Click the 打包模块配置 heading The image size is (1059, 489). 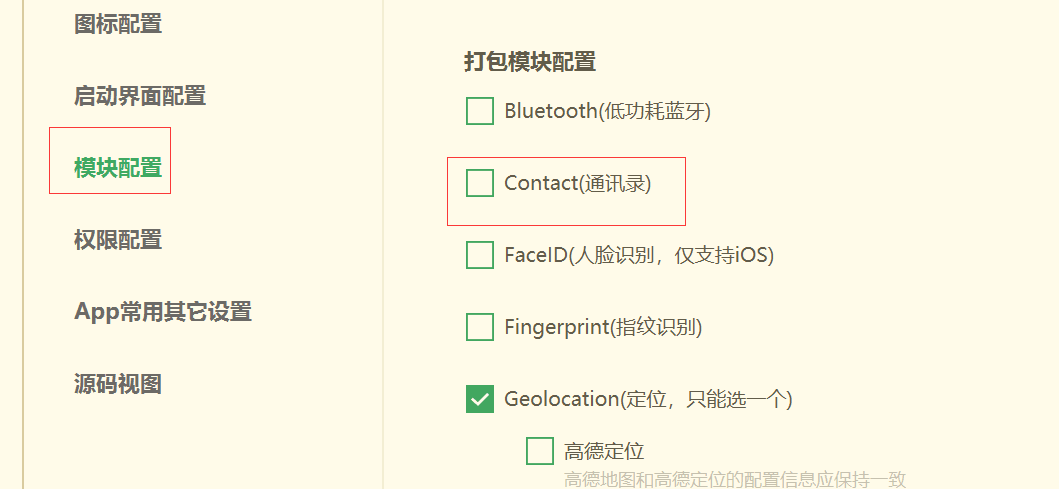click(x=530, y=62)
